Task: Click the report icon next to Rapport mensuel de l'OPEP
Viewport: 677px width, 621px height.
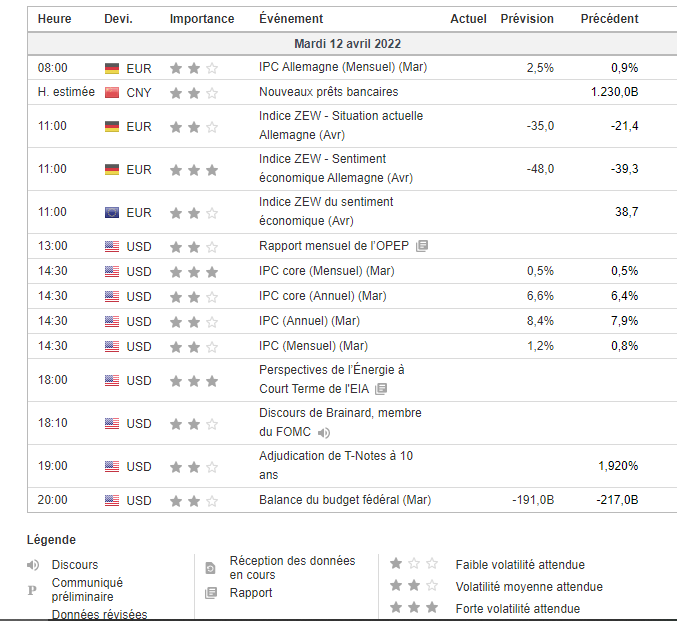Action: [422, 246]
